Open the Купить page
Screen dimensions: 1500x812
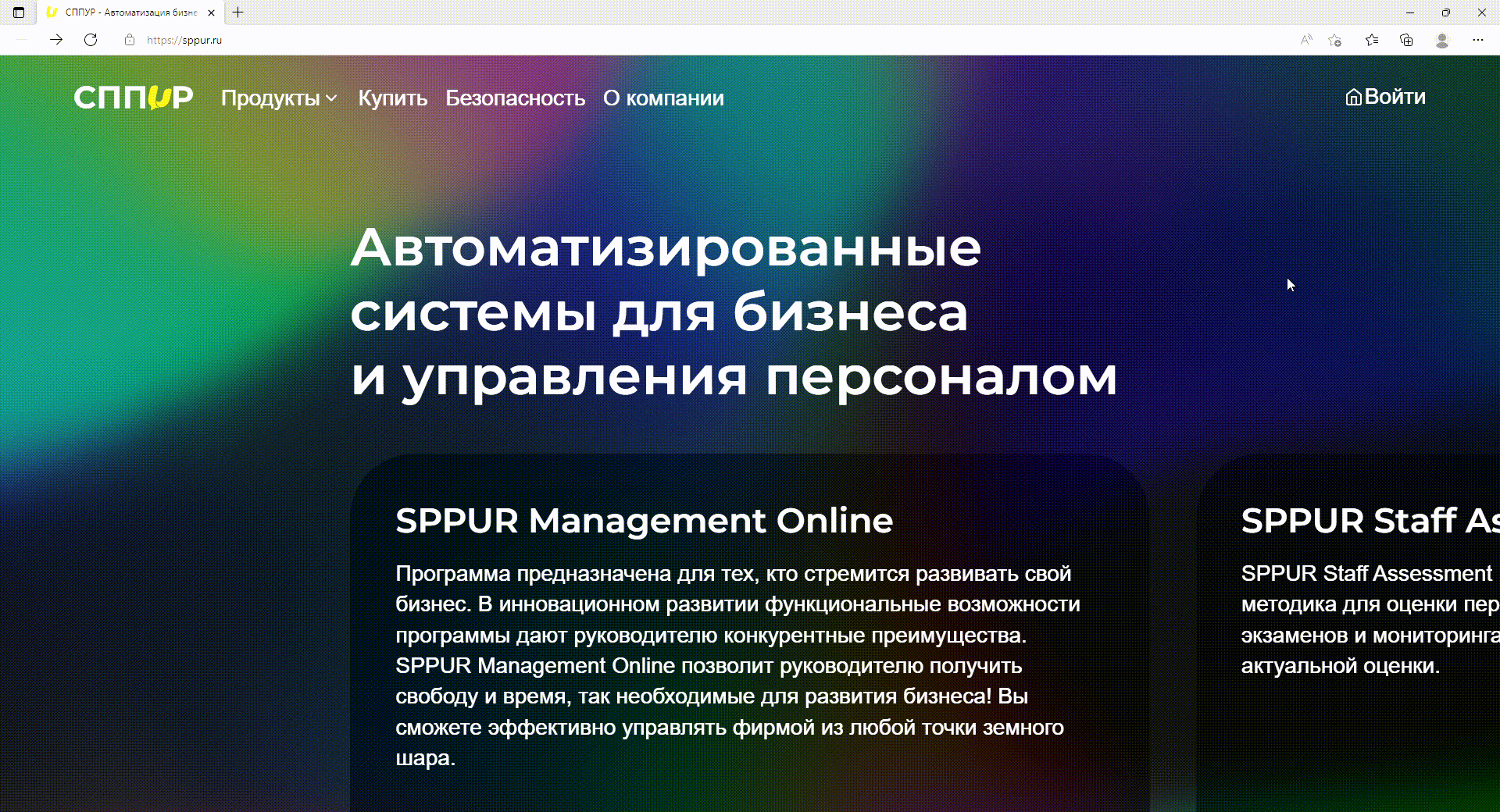(392, 98)
